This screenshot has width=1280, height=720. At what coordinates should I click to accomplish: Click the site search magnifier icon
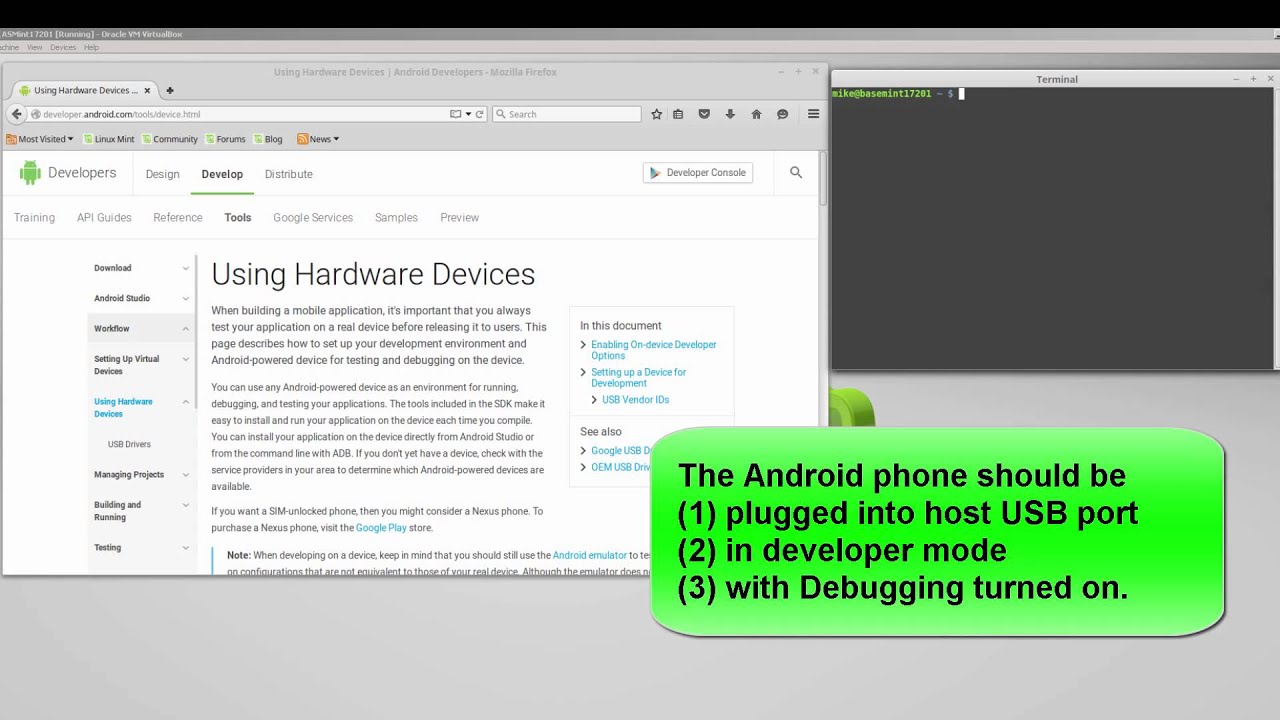(x=796, y=173)
